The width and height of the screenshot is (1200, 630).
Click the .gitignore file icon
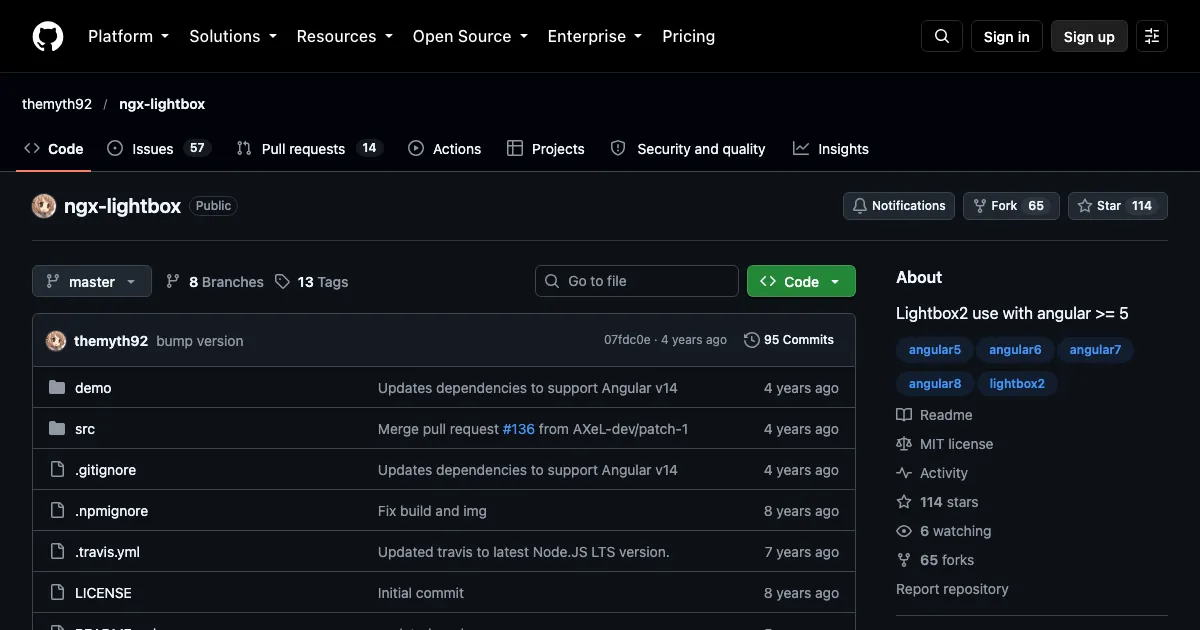(x=57, y=470)
